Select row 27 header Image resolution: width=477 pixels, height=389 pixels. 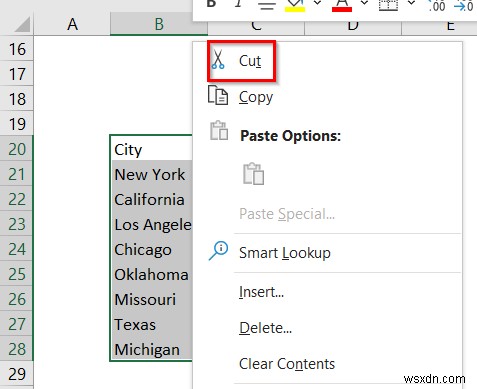coord(17,324)
